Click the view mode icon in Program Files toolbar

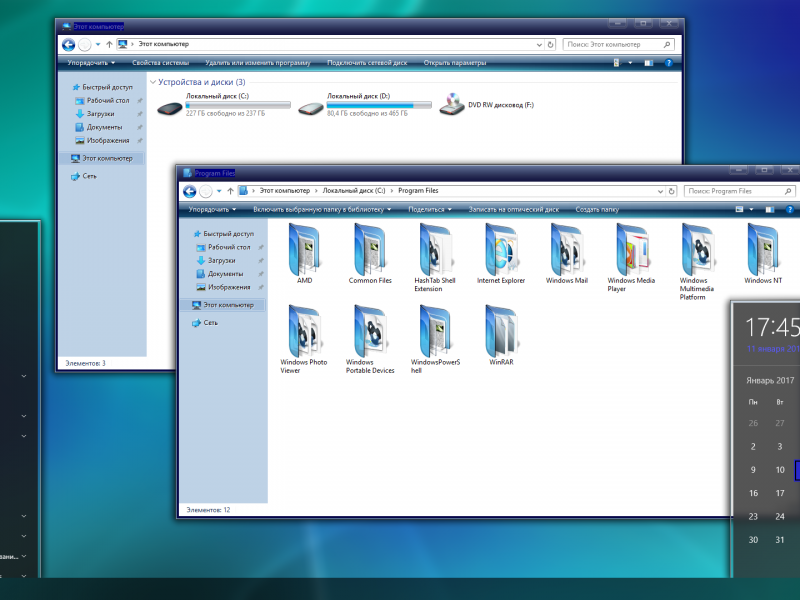coord(739,210)
